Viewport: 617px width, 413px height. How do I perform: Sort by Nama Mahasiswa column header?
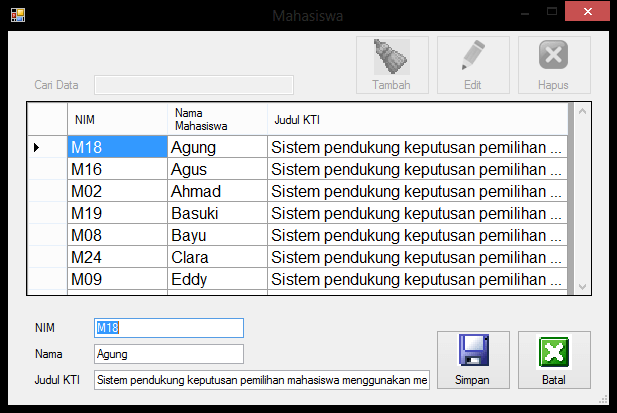point(216,120)
